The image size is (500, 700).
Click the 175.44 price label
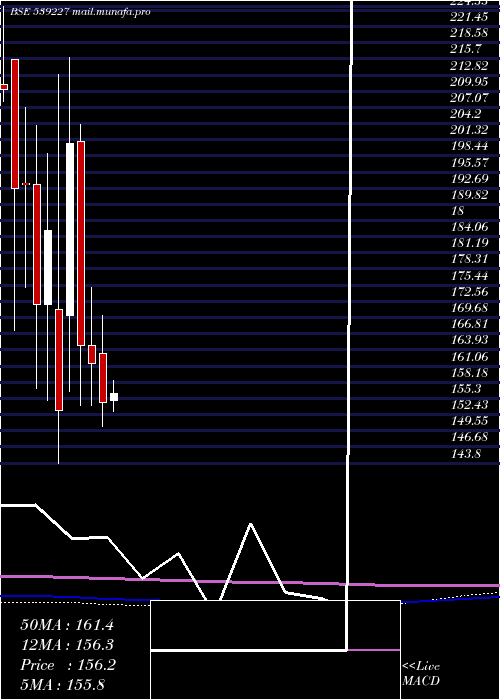[x=469, y=276]
